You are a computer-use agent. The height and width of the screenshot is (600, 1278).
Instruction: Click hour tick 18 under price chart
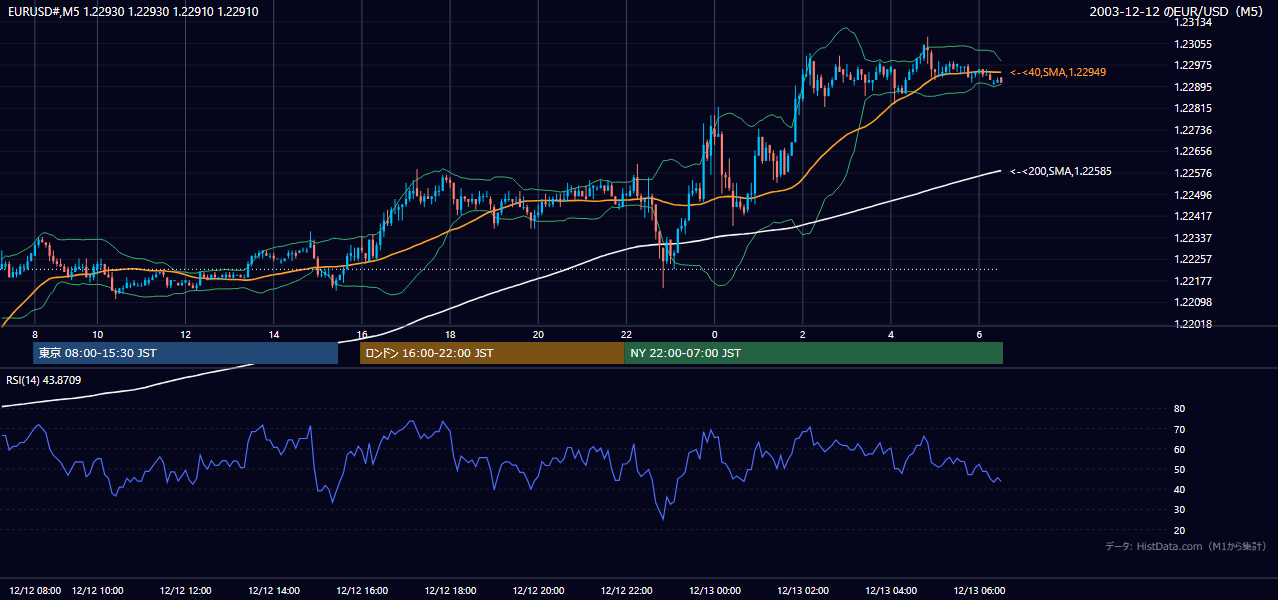click(x=450, y=334)
